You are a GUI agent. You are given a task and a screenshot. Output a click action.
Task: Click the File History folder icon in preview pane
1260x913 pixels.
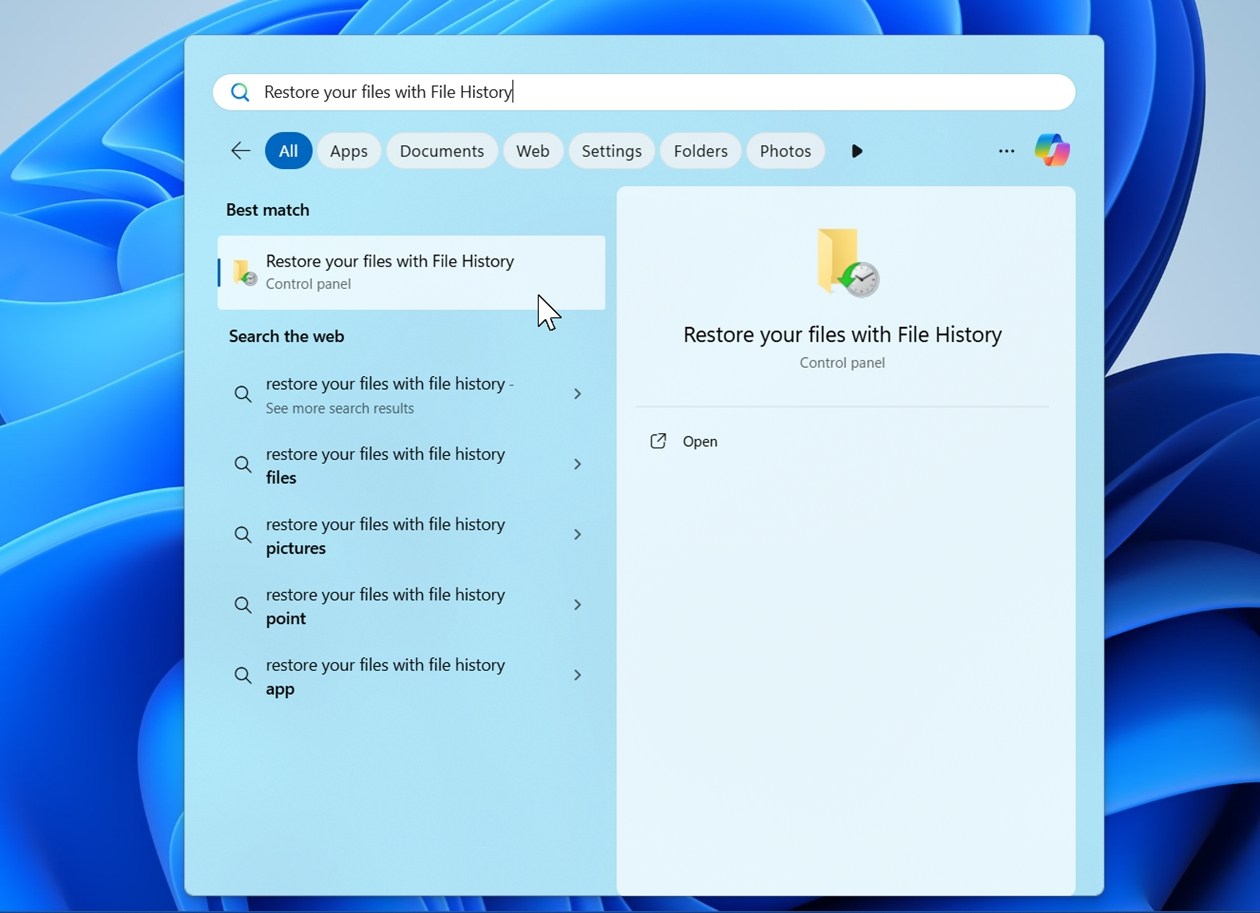843,263
